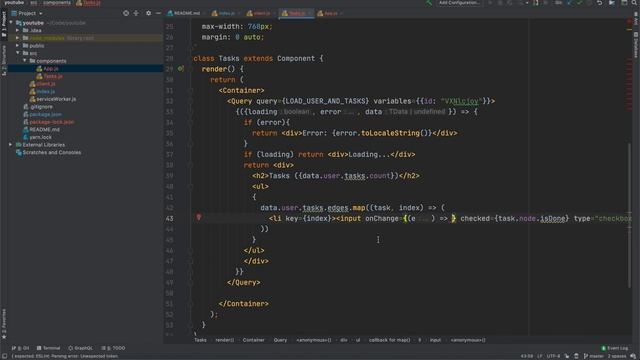Open Project panel settings gear
The height and width of the screenshot is (360, 640).
[148, 13]
